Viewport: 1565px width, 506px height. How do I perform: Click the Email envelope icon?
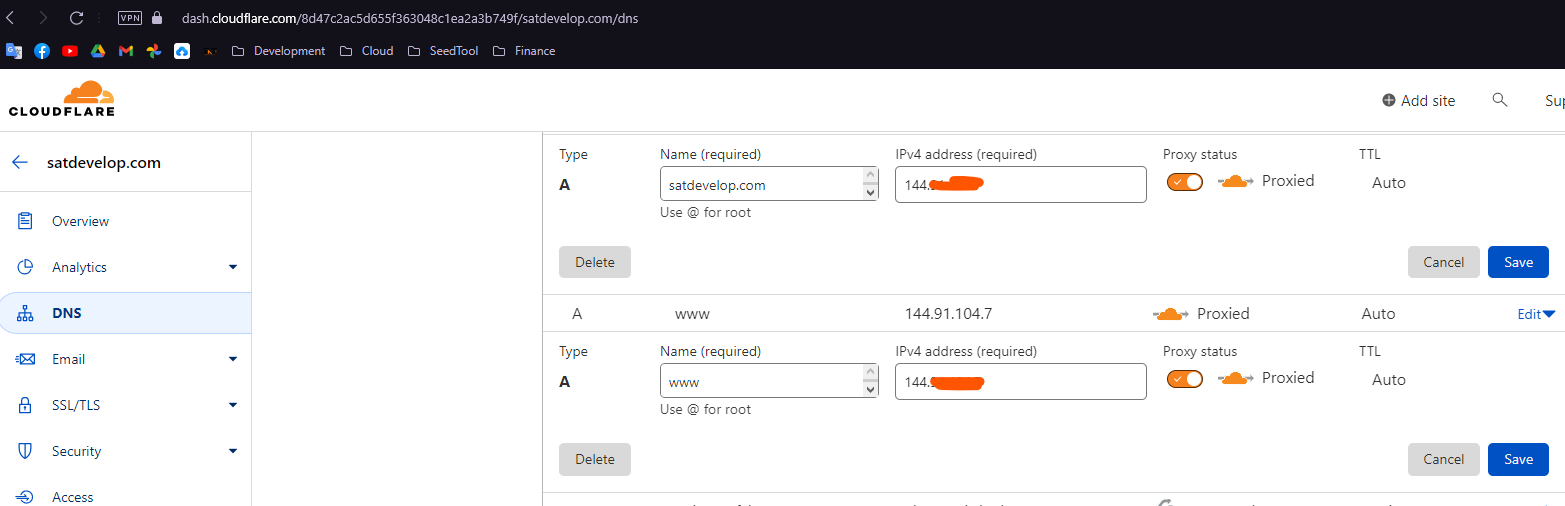pyautogui.click(x=26, y=359)
